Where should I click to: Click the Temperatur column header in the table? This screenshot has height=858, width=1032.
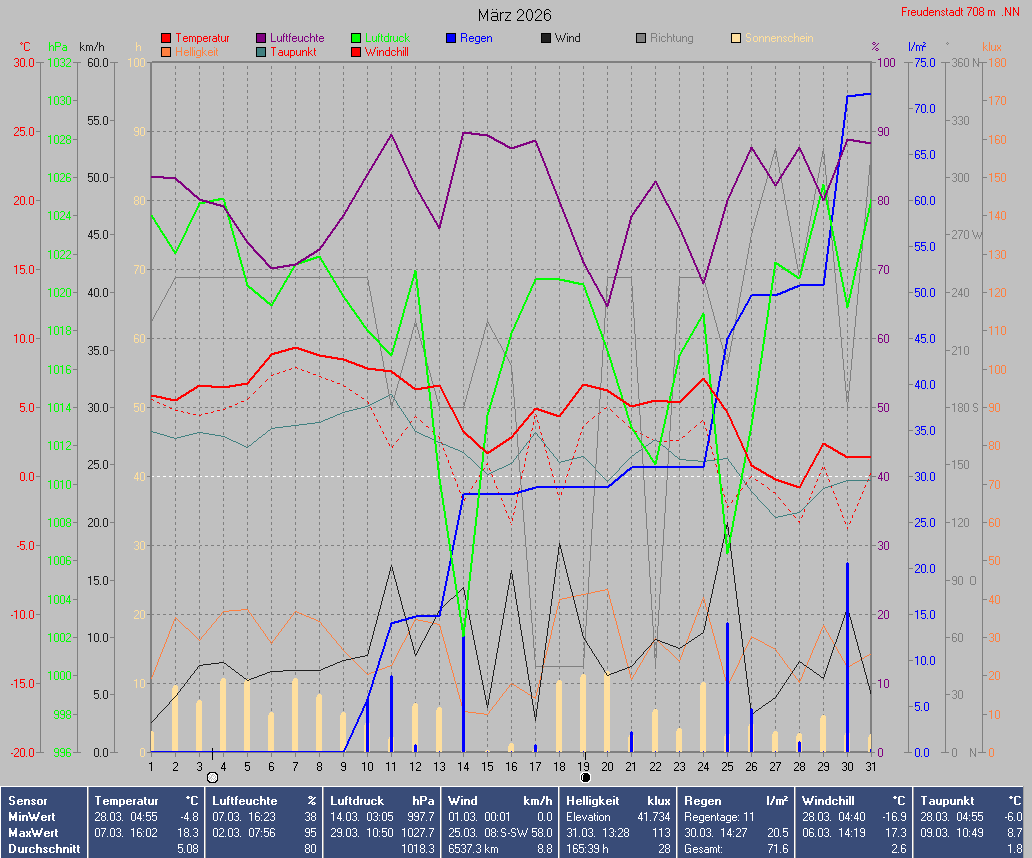point(127,801)
